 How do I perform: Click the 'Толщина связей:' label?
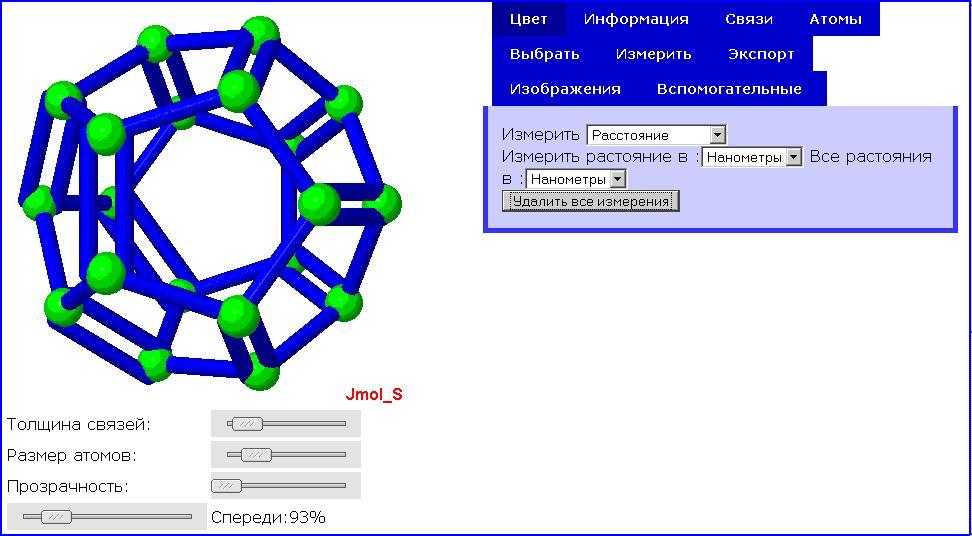click(x=79, y=425)
